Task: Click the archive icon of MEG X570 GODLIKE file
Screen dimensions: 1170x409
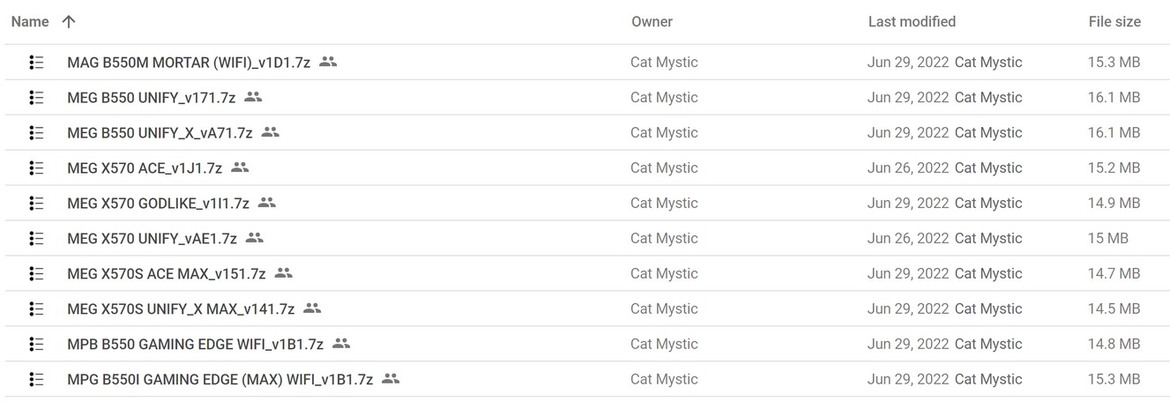Action: pos(37,203)
